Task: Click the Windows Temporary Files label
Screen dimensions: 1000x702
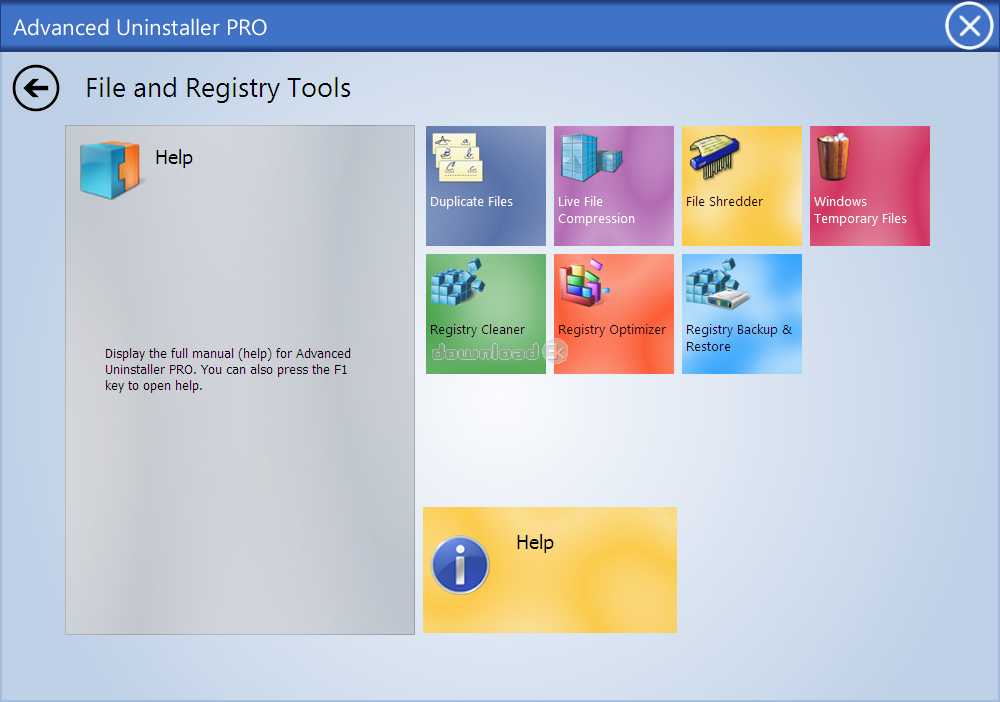Action: pyautogui.click(x=860, y=210)
